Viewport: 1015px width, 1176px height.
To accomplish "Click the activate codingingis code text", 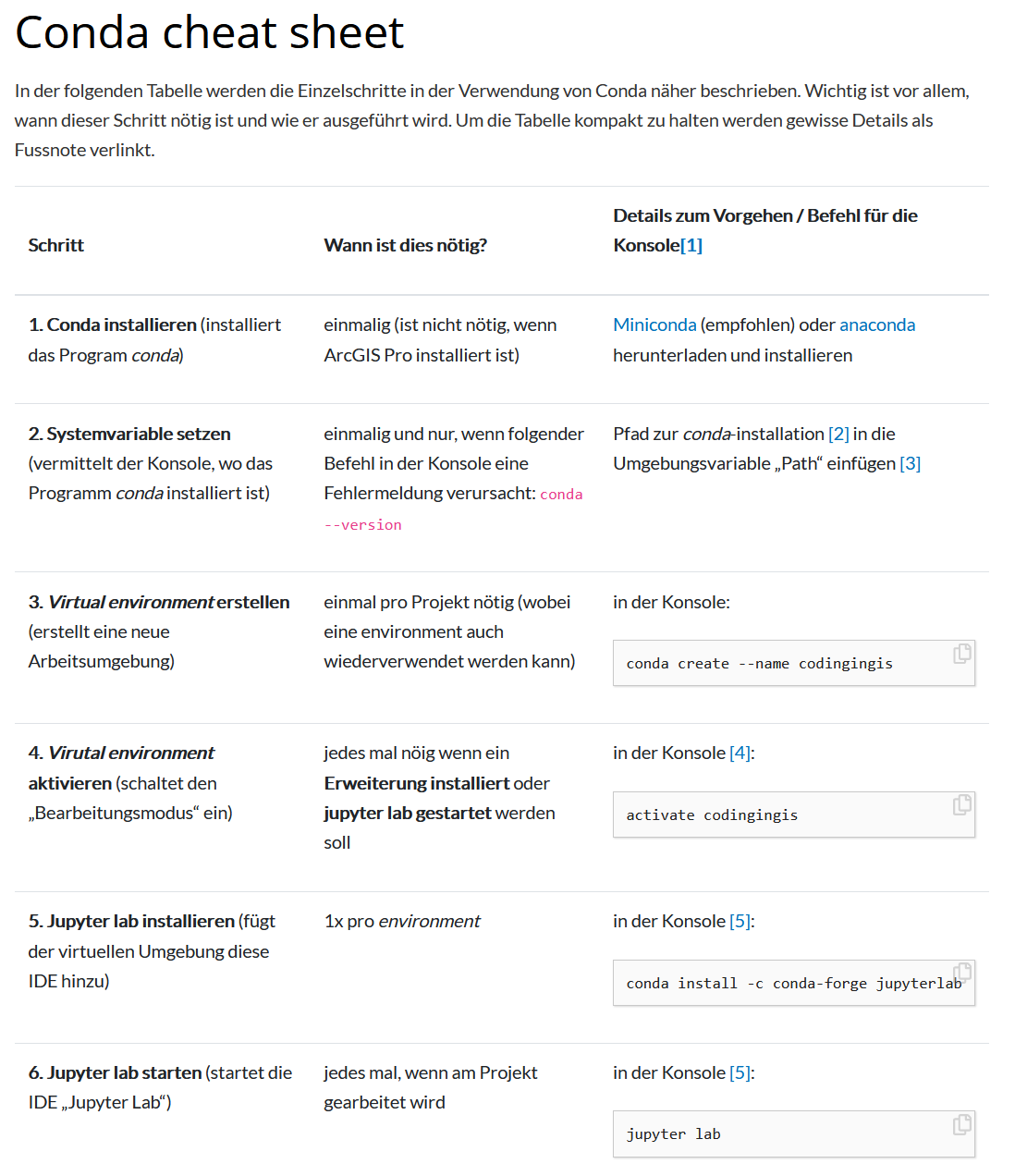I will (712, 815).
